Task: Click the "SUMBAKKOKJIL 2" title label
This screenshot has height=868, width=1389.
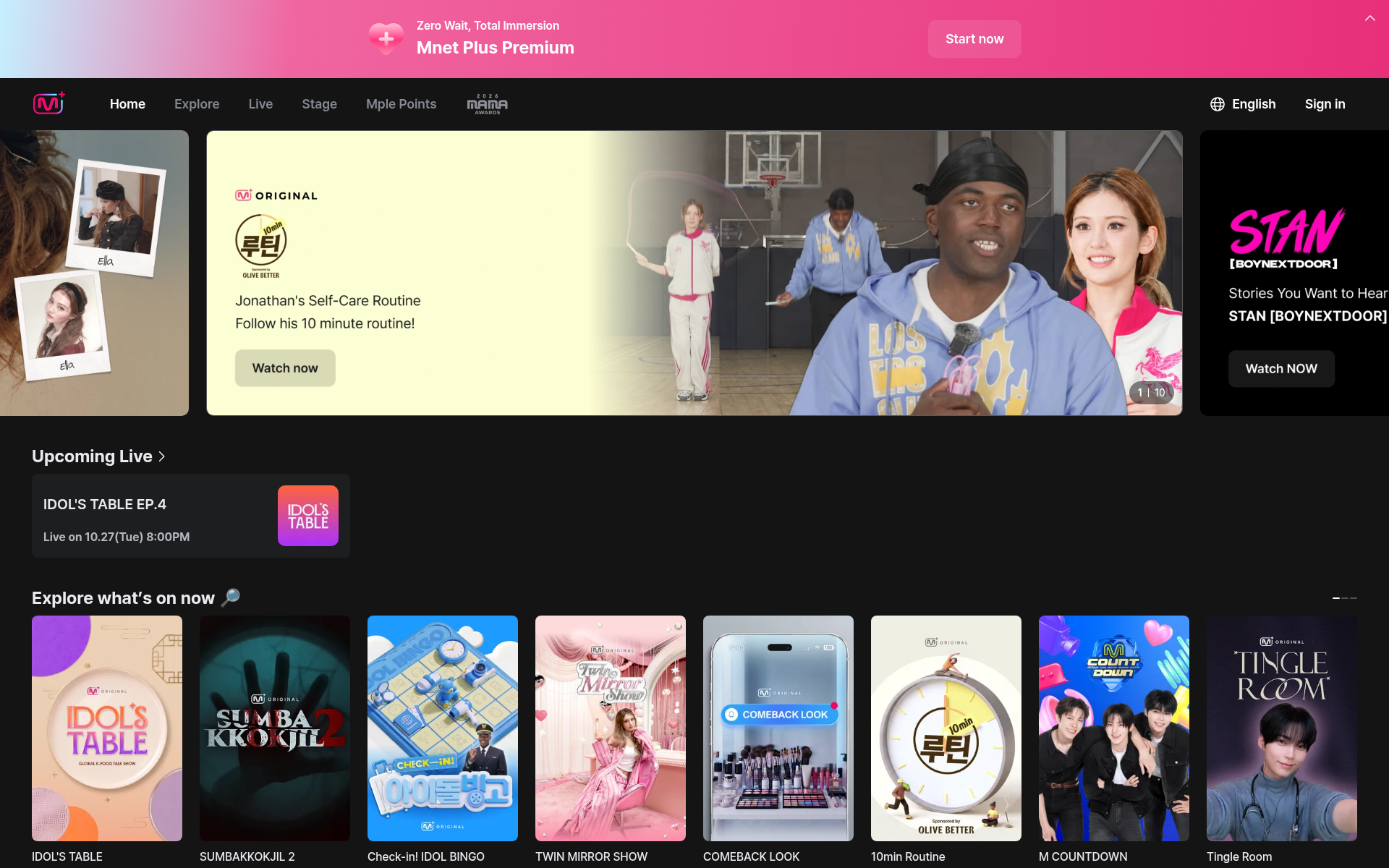Action: pos(247,856)
